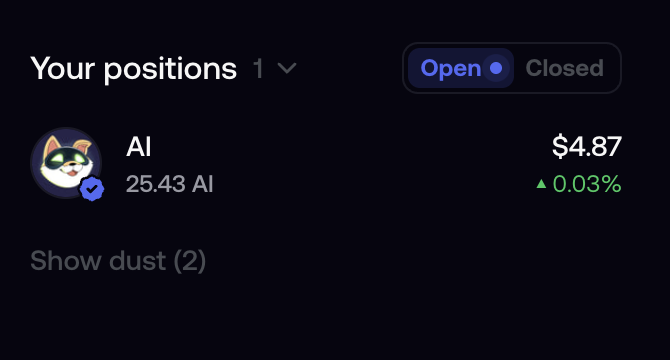This screenshot has width=670, height=360.
Task: Click the blue verified checkmark badge
Action: point(92,189)
